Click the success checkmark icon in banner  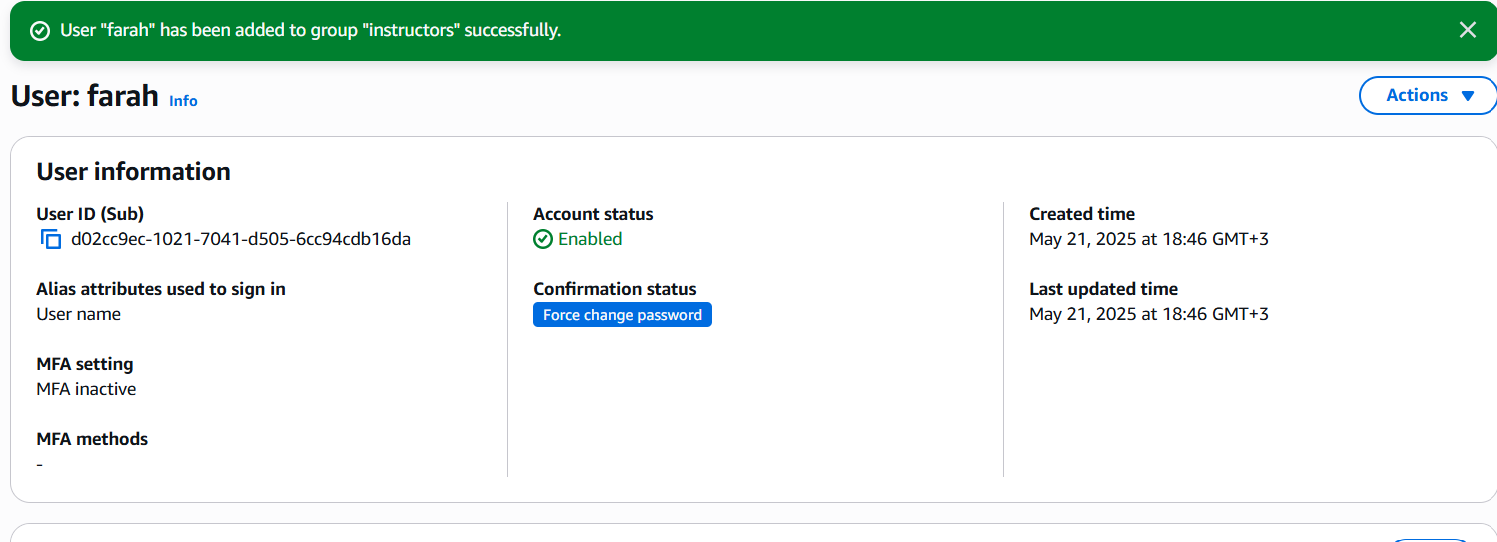point(40,31)
